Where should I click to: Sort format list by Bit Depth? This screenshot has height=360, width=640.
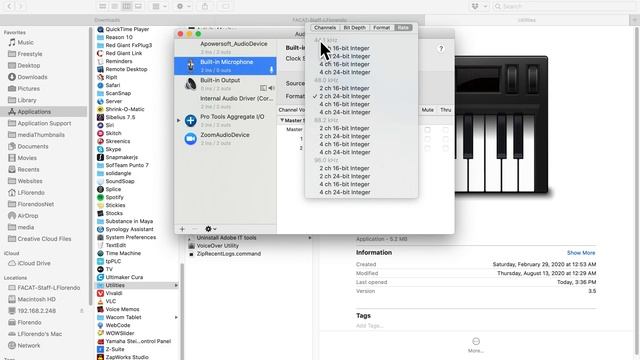pos(354,28)
